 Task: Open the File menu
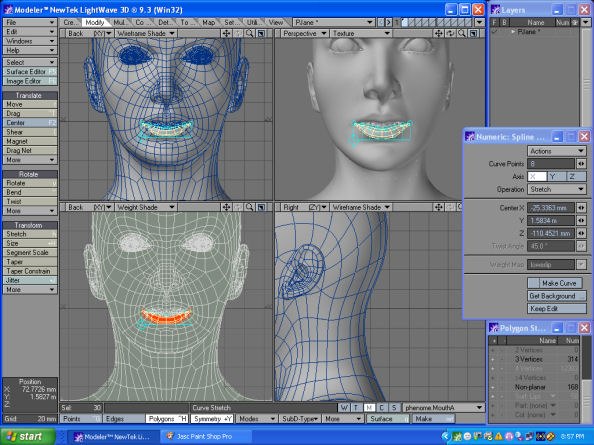click(x=30, y=22)
